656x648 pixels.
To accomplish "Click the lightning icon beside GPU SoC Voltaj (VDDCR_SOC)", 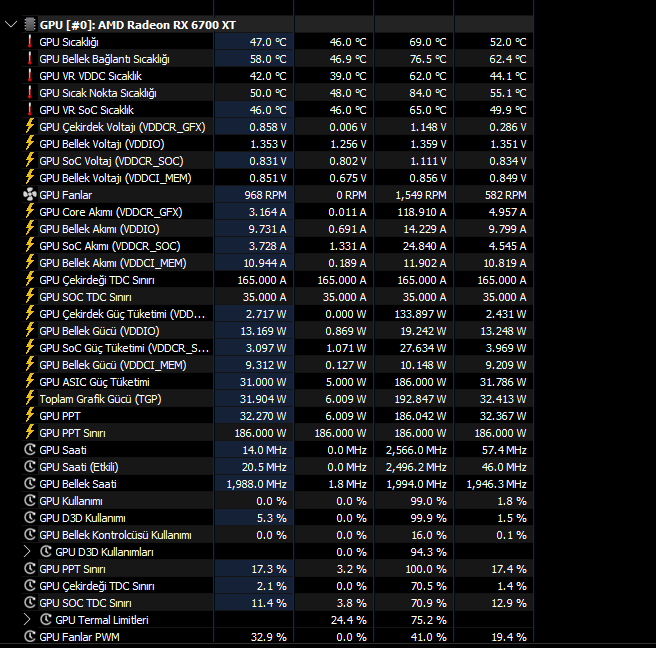I will point(30,161).
